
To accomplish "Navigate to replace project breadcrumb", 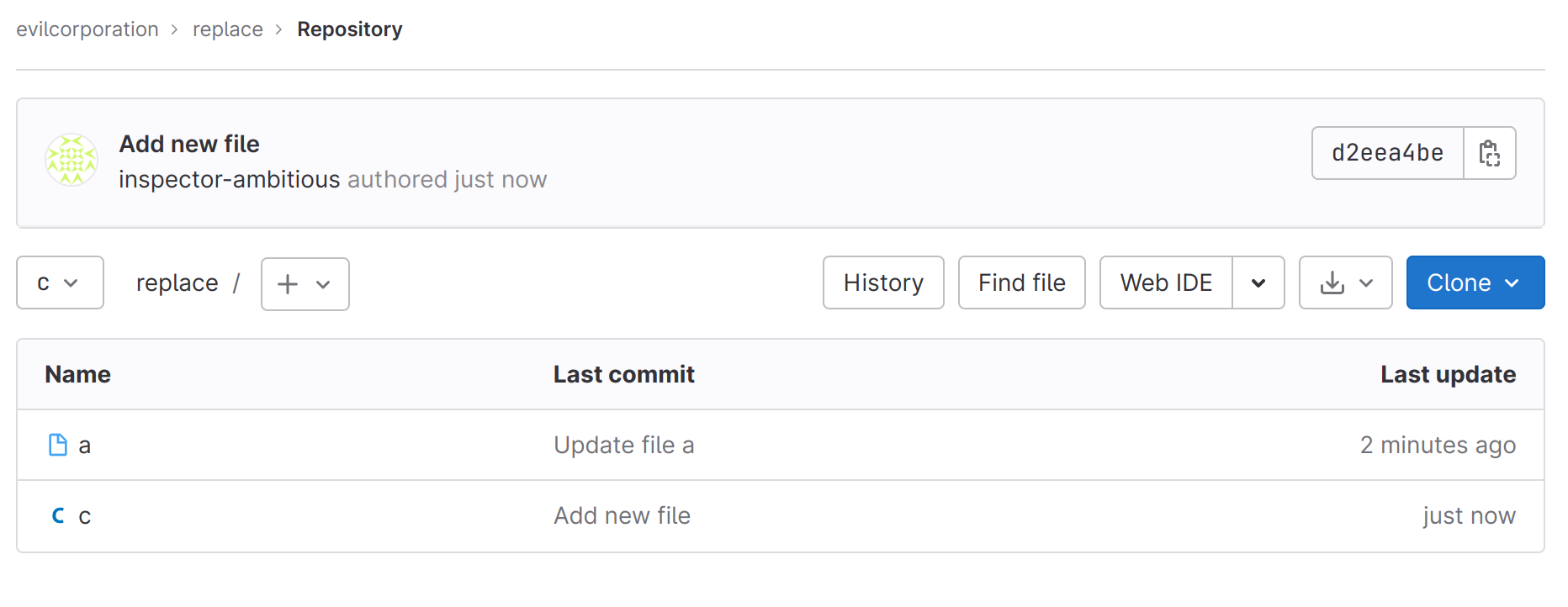I will [x=228, y=29].
